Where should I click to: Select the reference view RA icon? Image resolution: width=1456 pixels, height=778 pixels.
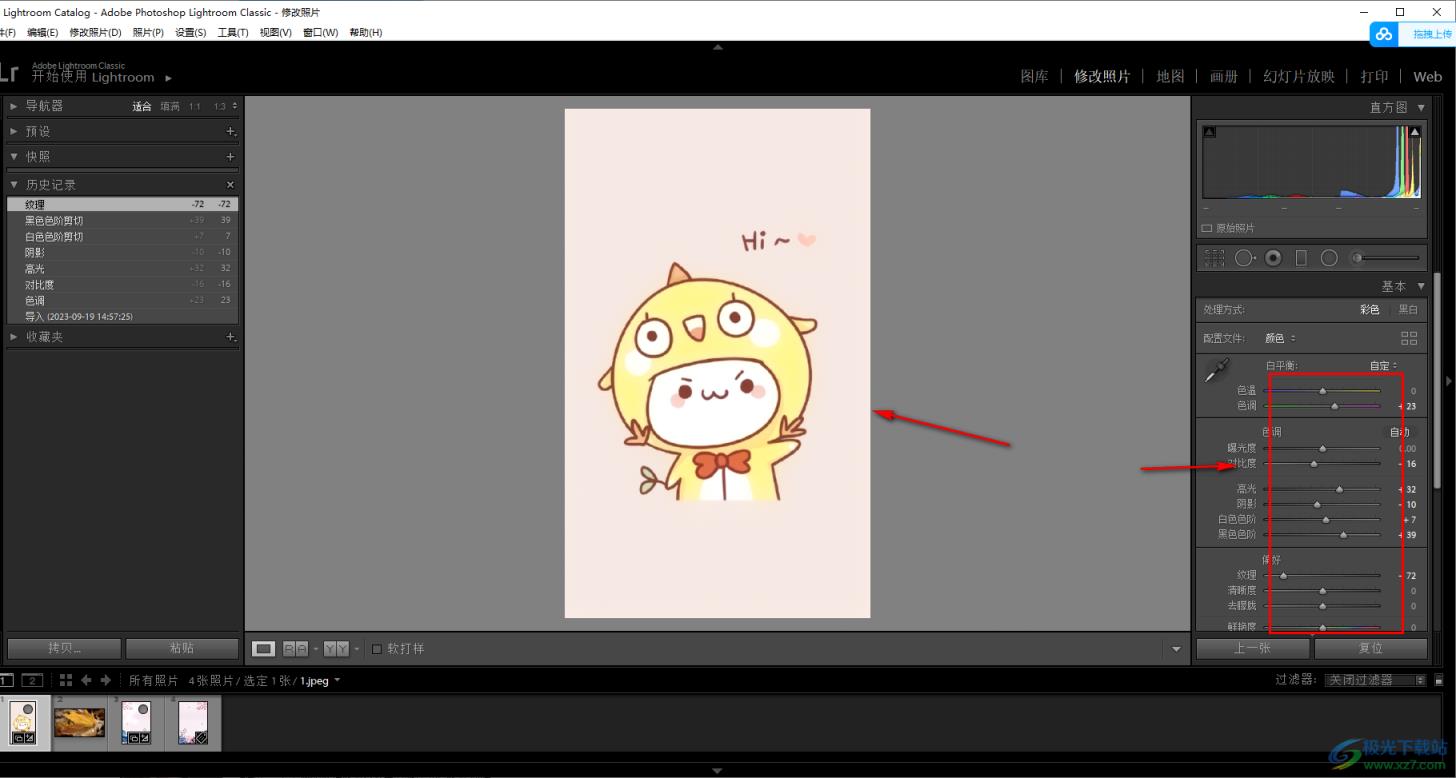[x=295, y=649]
